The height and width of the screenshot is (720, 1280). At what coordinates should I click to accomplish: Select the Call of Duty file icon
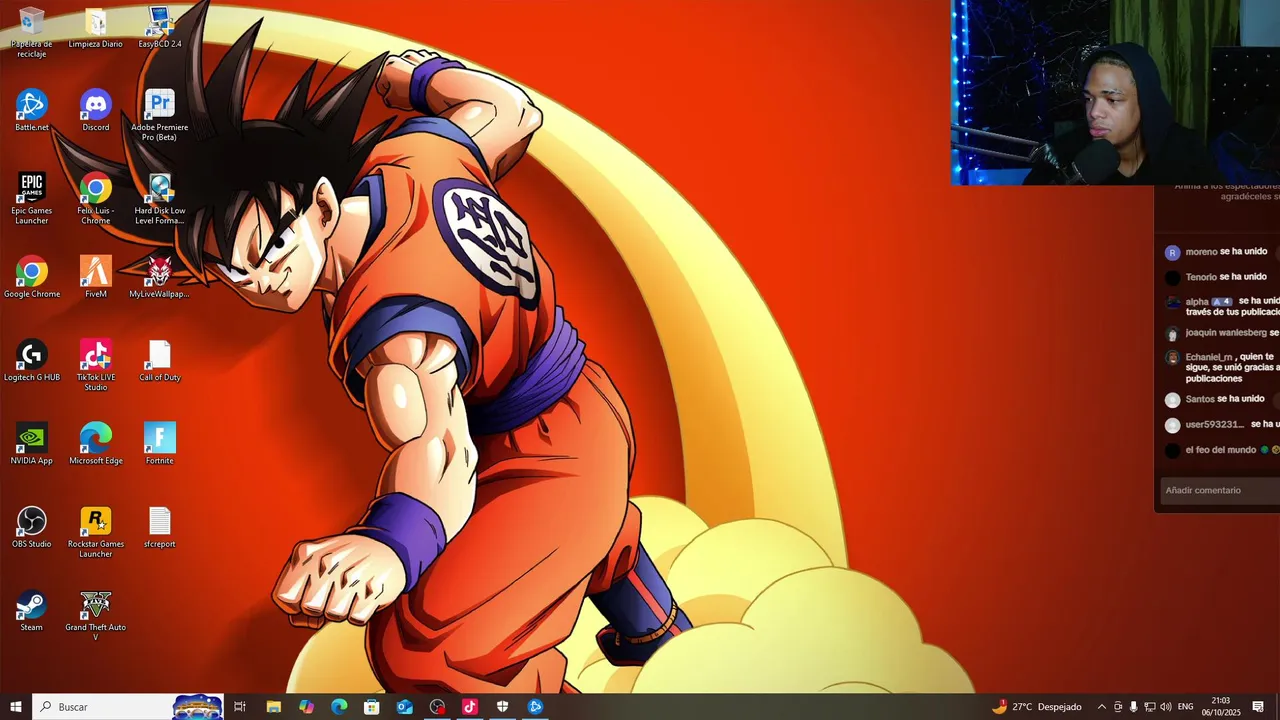pyautogui.click(x=160, y=360)
